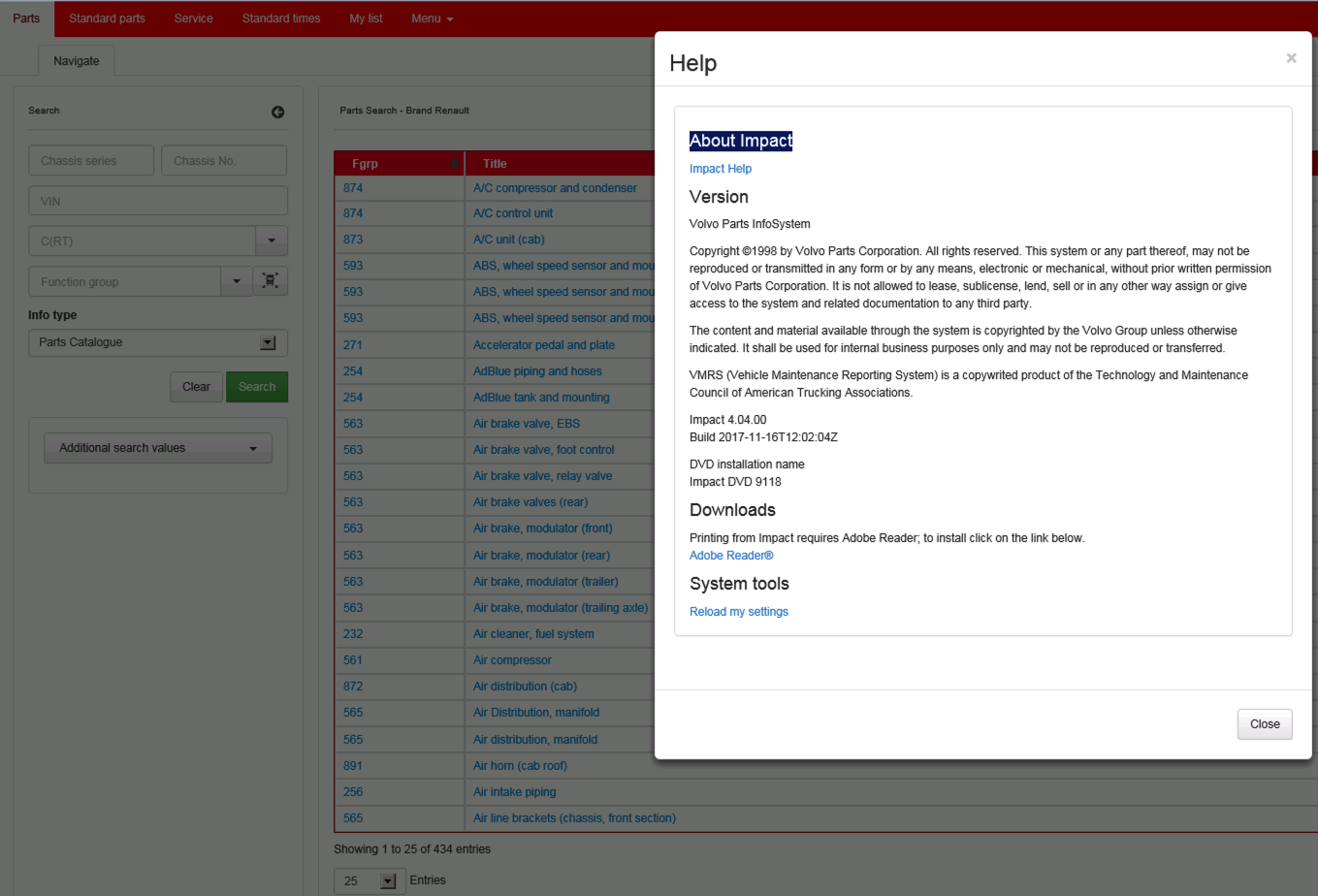Open Air brake valve, foot control entry
Viewport: 1318px width, 896px height.
[544, 450]
